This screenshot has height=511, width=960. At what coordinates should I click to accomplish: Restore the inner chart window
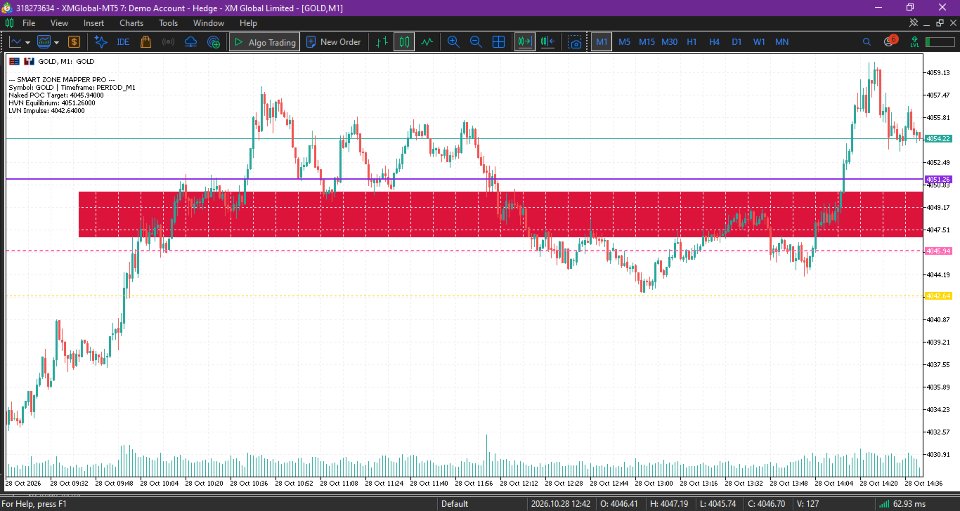coord(940,23)
